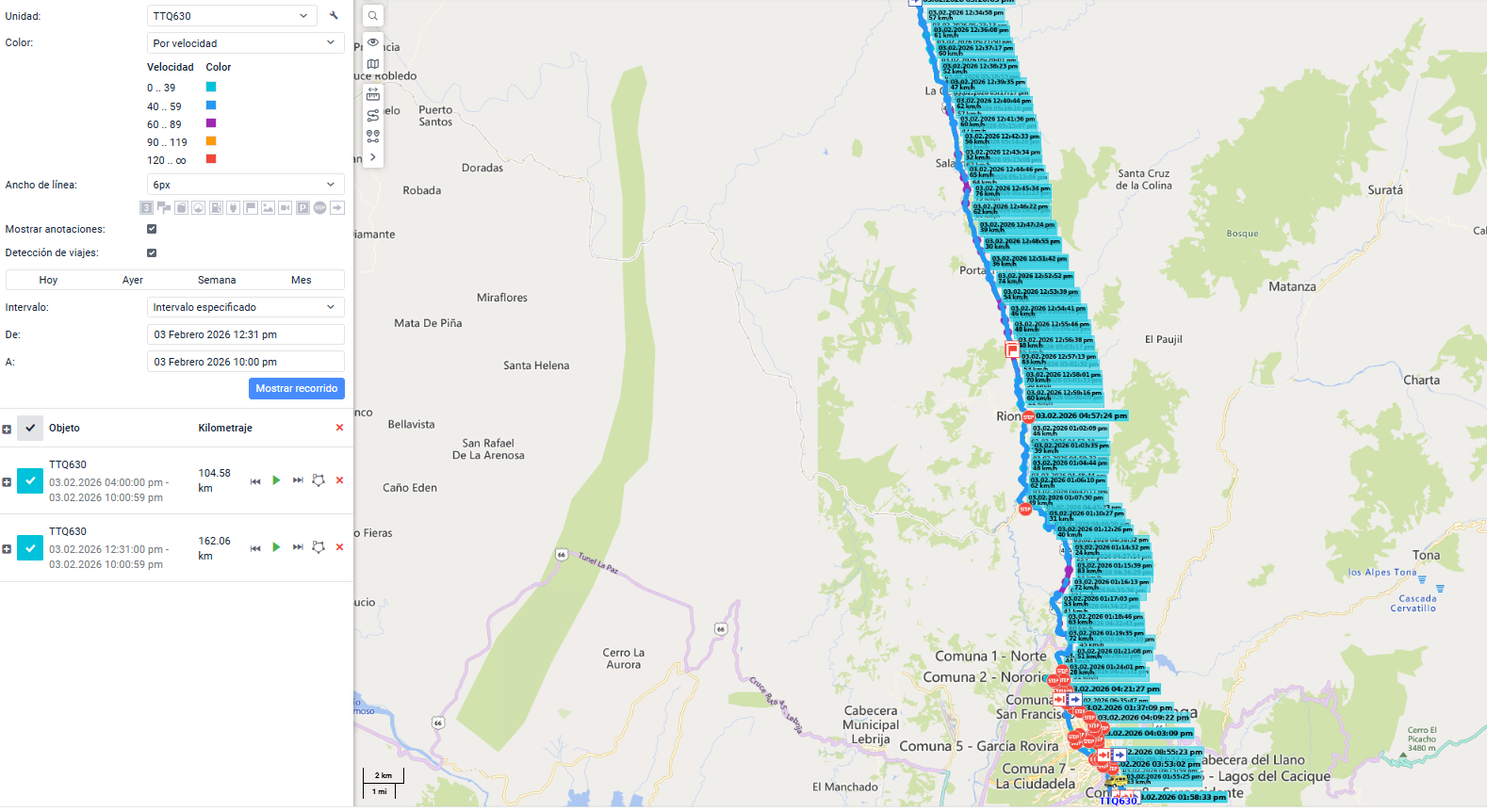Click the purple 60..89 speed color swatch
Screen dimensions: 1487x812
click(211, 123)
